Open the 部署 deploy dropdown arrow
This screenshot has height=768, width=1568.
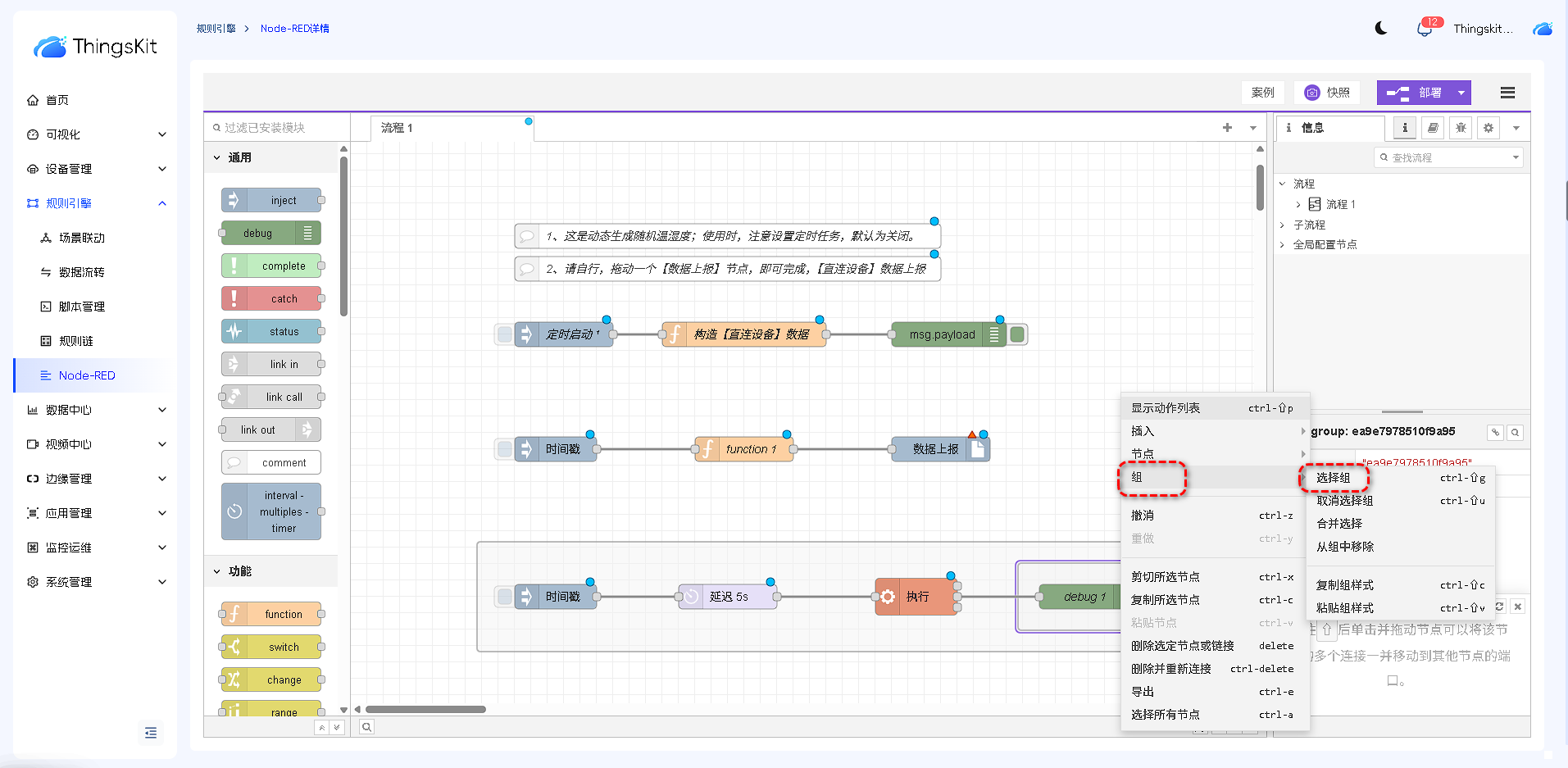(x=1461, y=93)
